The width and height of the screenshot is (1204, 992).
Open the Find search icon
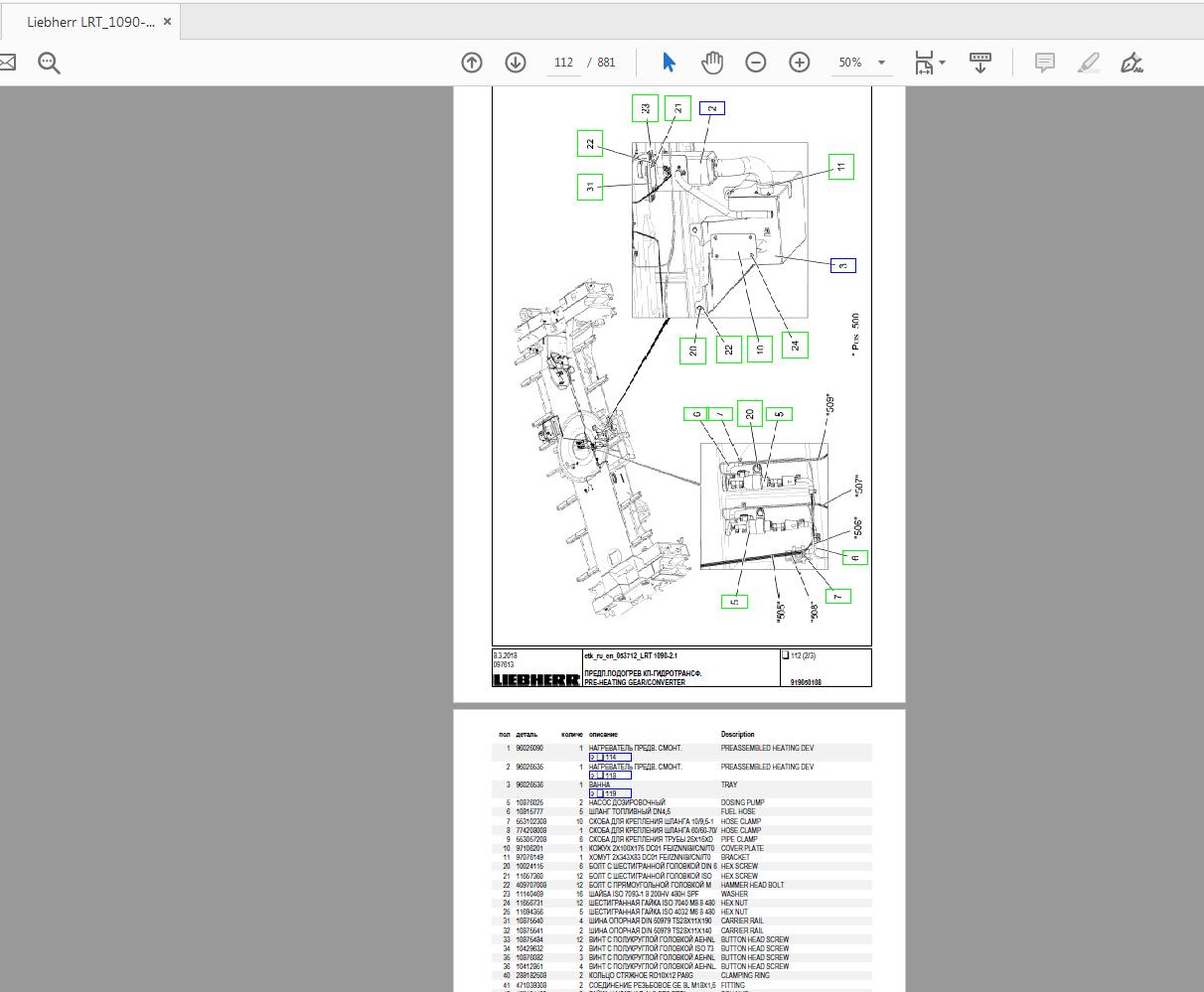[48, 62]
